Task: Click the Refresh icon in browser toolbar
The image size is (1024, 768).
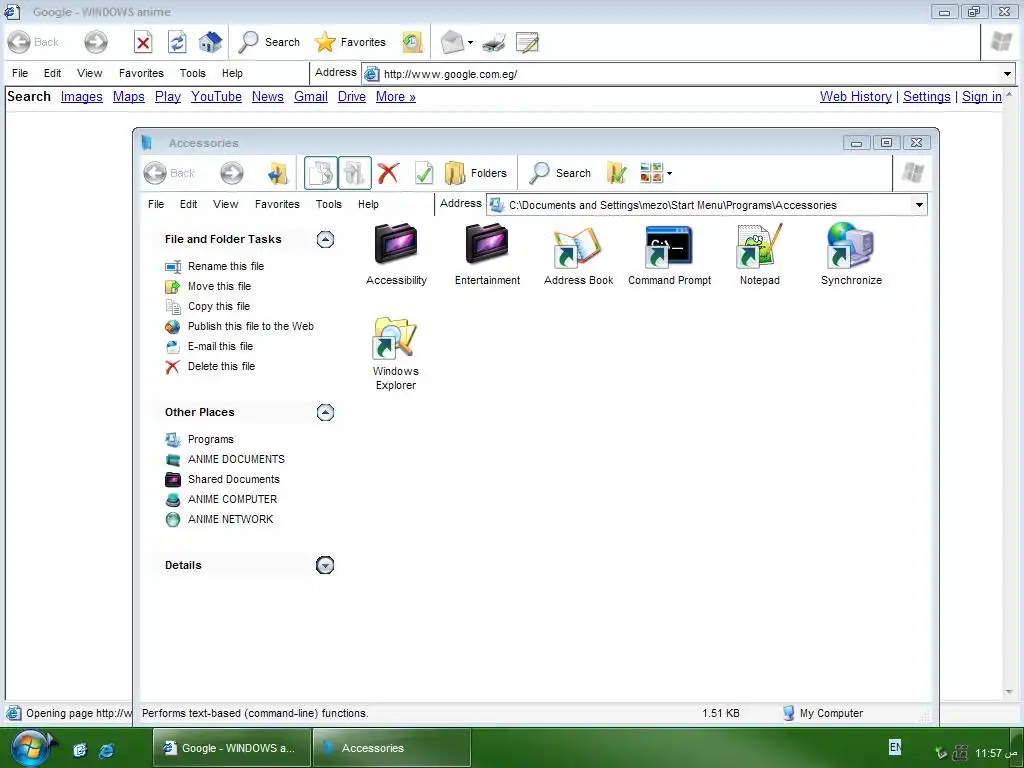Action: pos(177,42)
